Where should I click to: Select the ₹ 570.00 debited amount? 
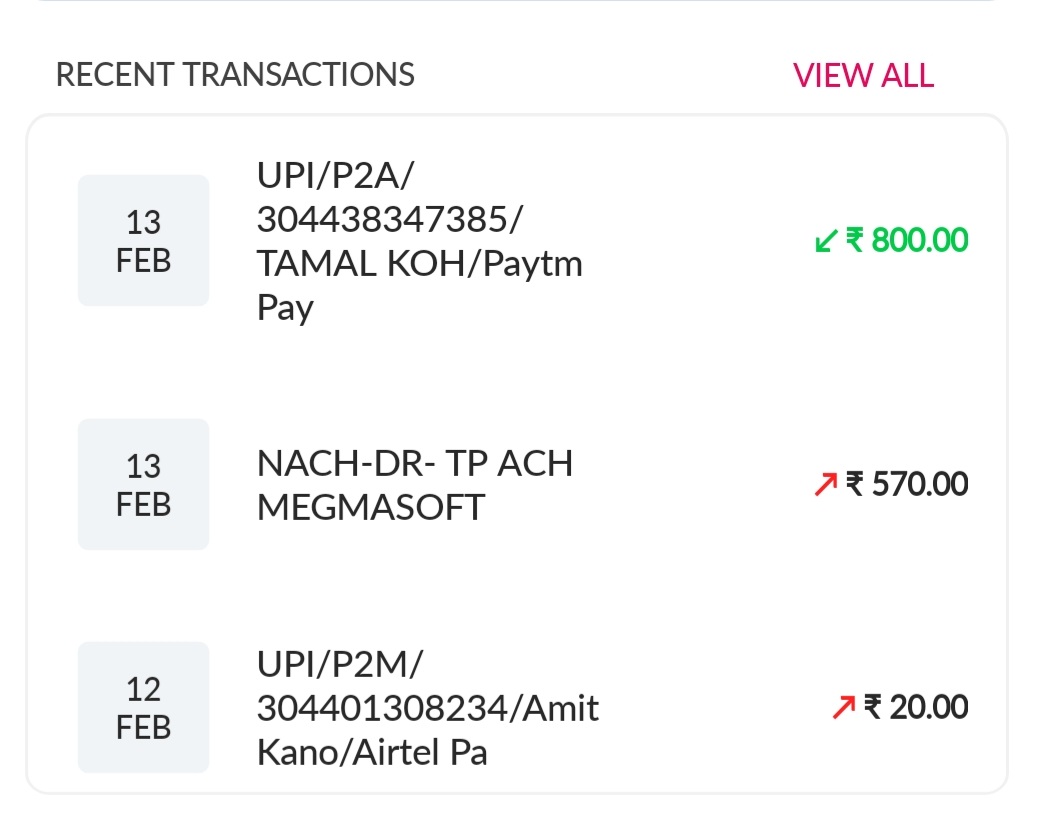(x=908, y=485)
